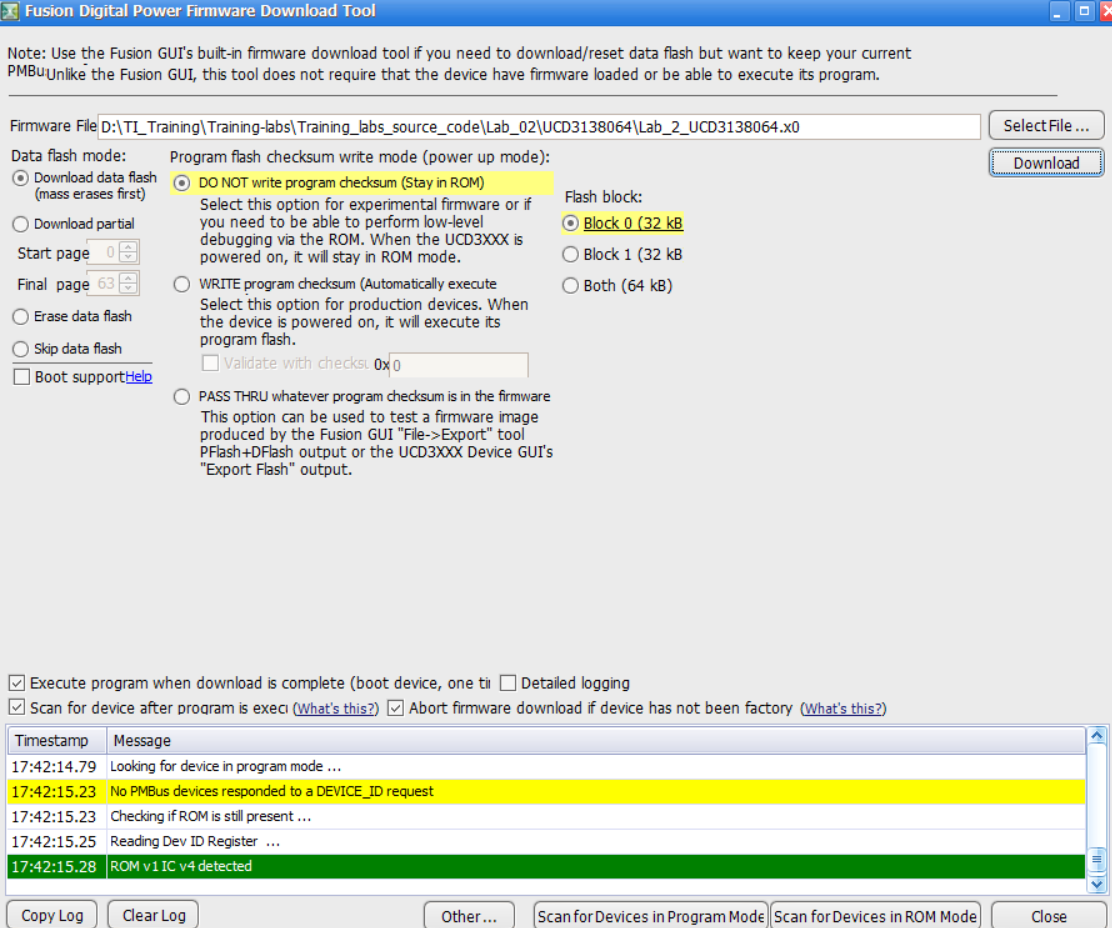Decrease the Final page spinner value

tap(128, 289)
